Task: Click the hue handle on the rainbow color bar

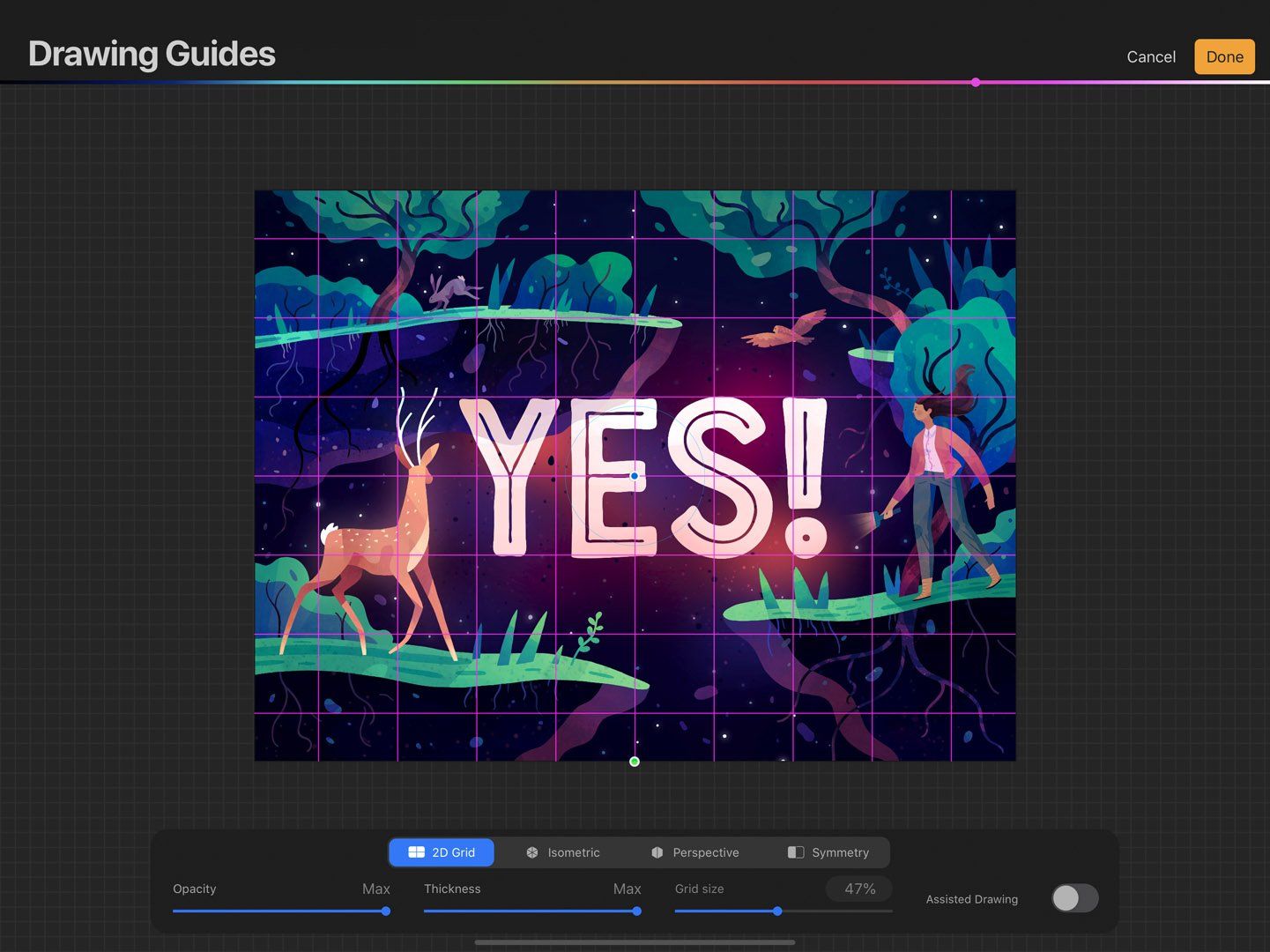Action: 976,82
